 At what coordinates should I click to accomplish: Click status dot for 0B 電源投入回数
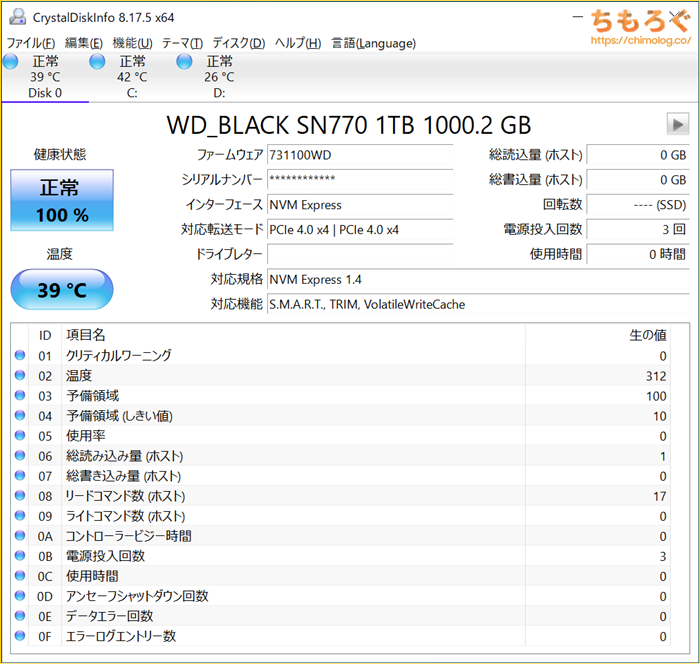click(x=20, y=555)
